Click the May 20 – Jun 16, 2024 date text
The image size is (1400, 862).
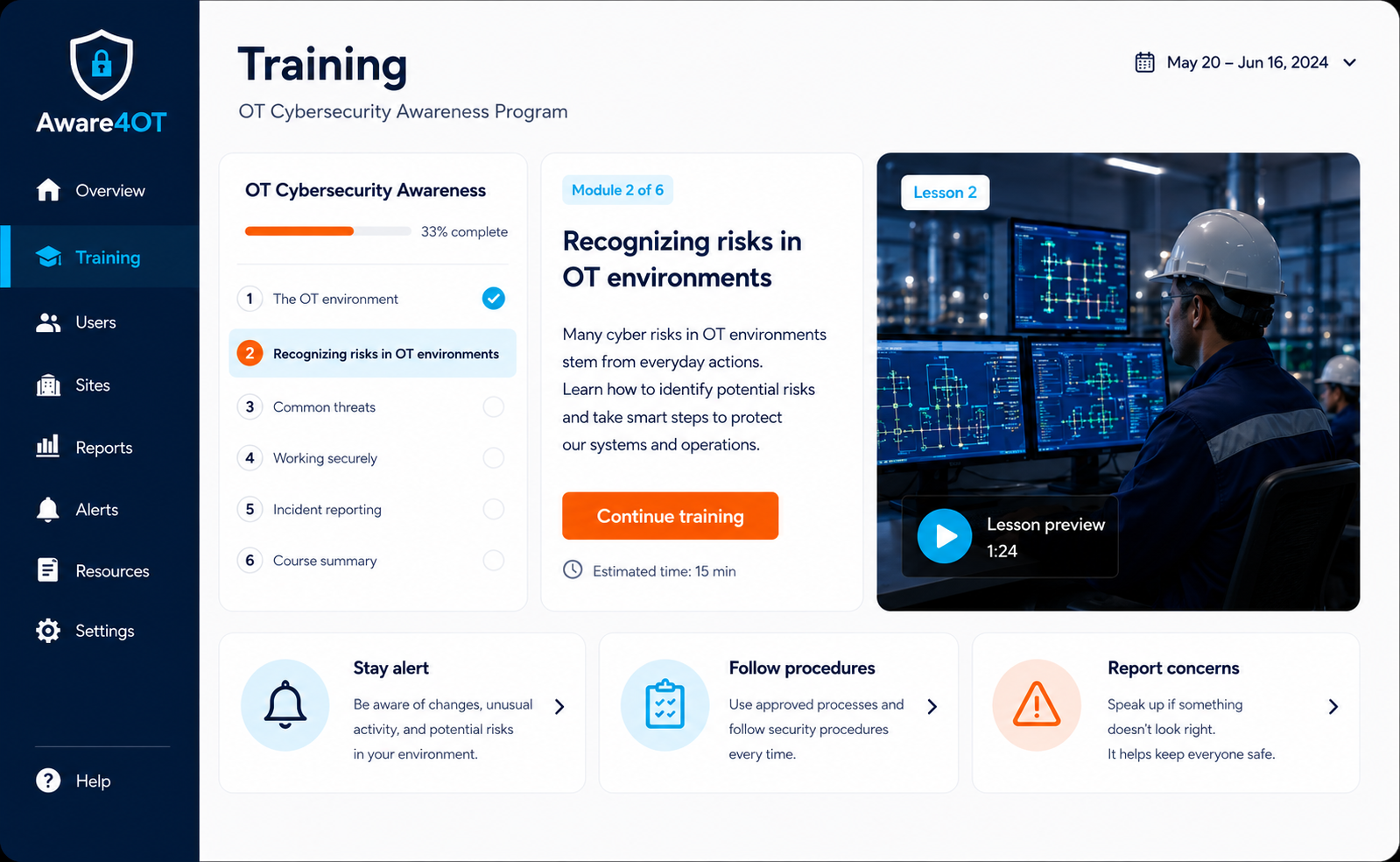pos(1247,62)
